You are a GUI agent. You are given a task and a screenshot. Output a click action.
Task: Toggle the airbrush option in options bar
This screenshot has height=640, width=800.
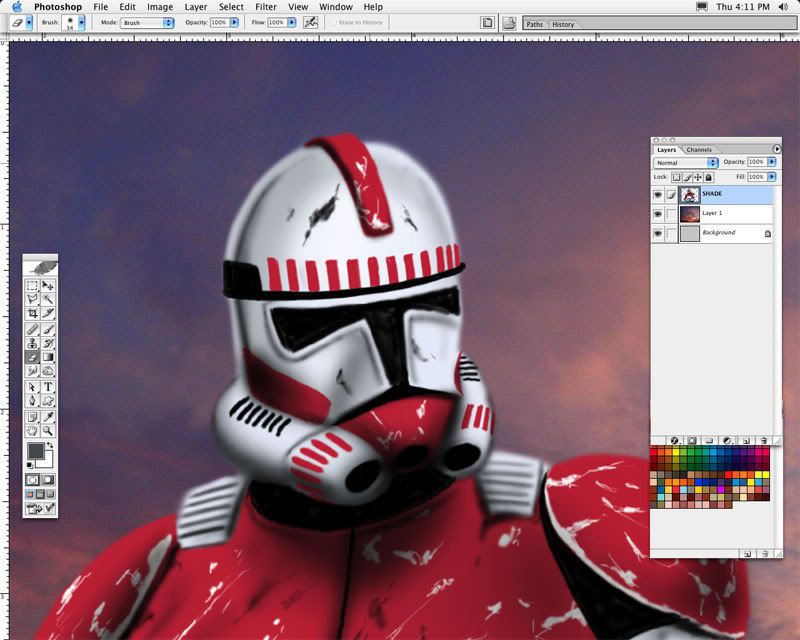[310, 22]
